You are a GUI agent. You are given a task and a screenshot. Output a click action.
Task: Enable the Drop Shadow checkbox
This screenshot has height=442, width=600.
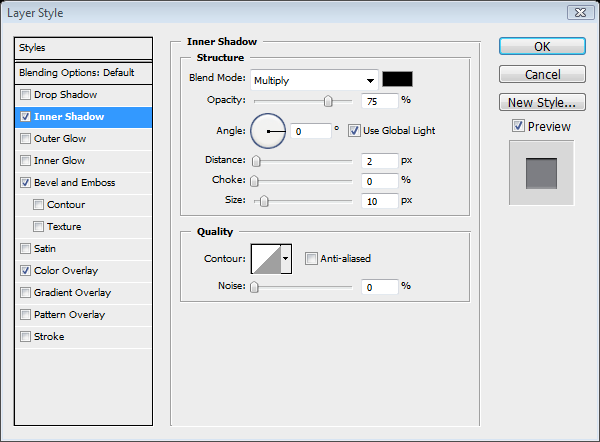pyautogui.click(x=25, y=95)
